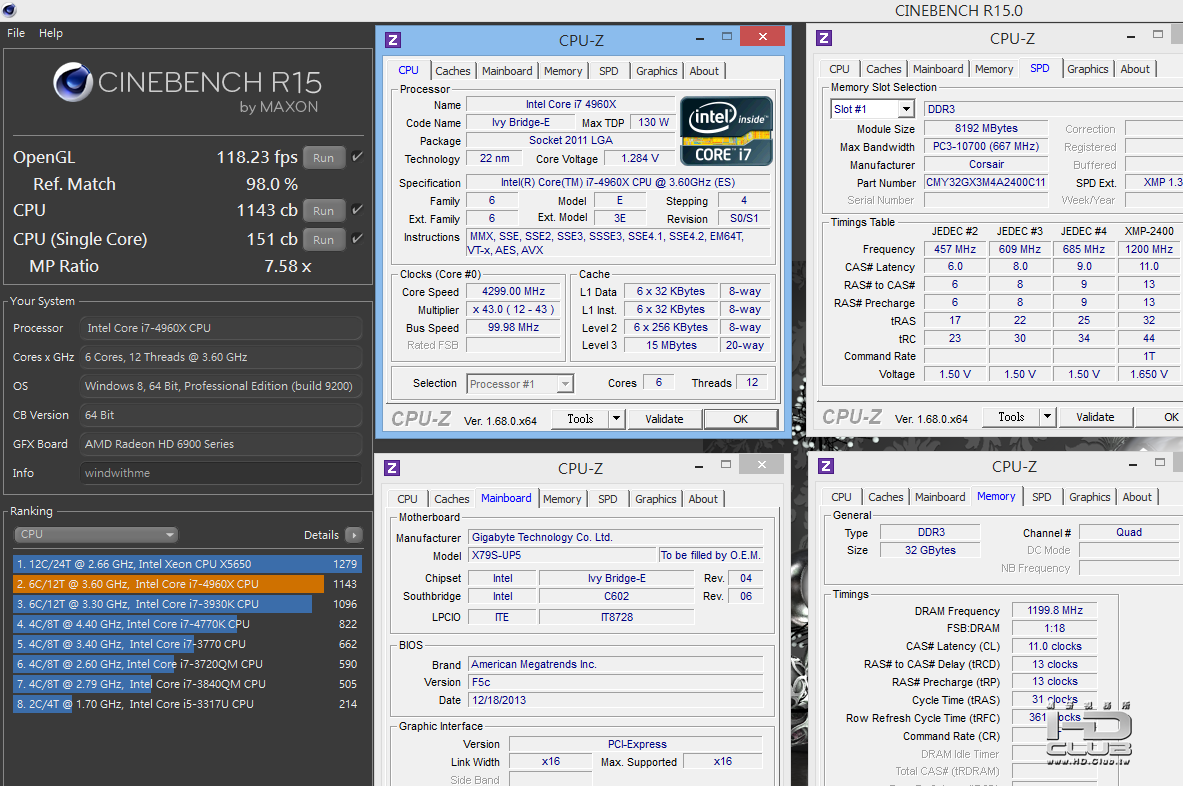This screenshot has height=786, width=1183.
Task: Click Validate in the CPU tab window
Action: pyautogui.click(x=664, y=419)
